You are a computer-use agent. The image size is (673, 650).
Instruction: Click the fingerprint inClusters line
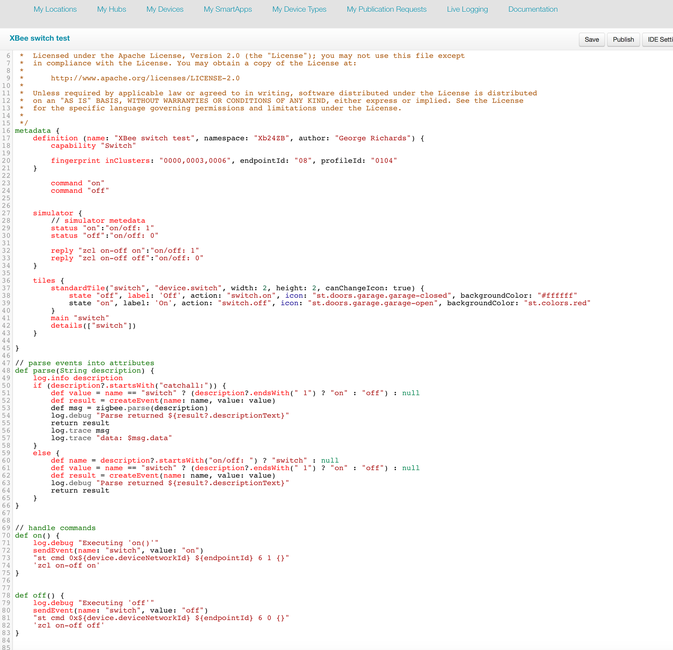tap(224, 161)
